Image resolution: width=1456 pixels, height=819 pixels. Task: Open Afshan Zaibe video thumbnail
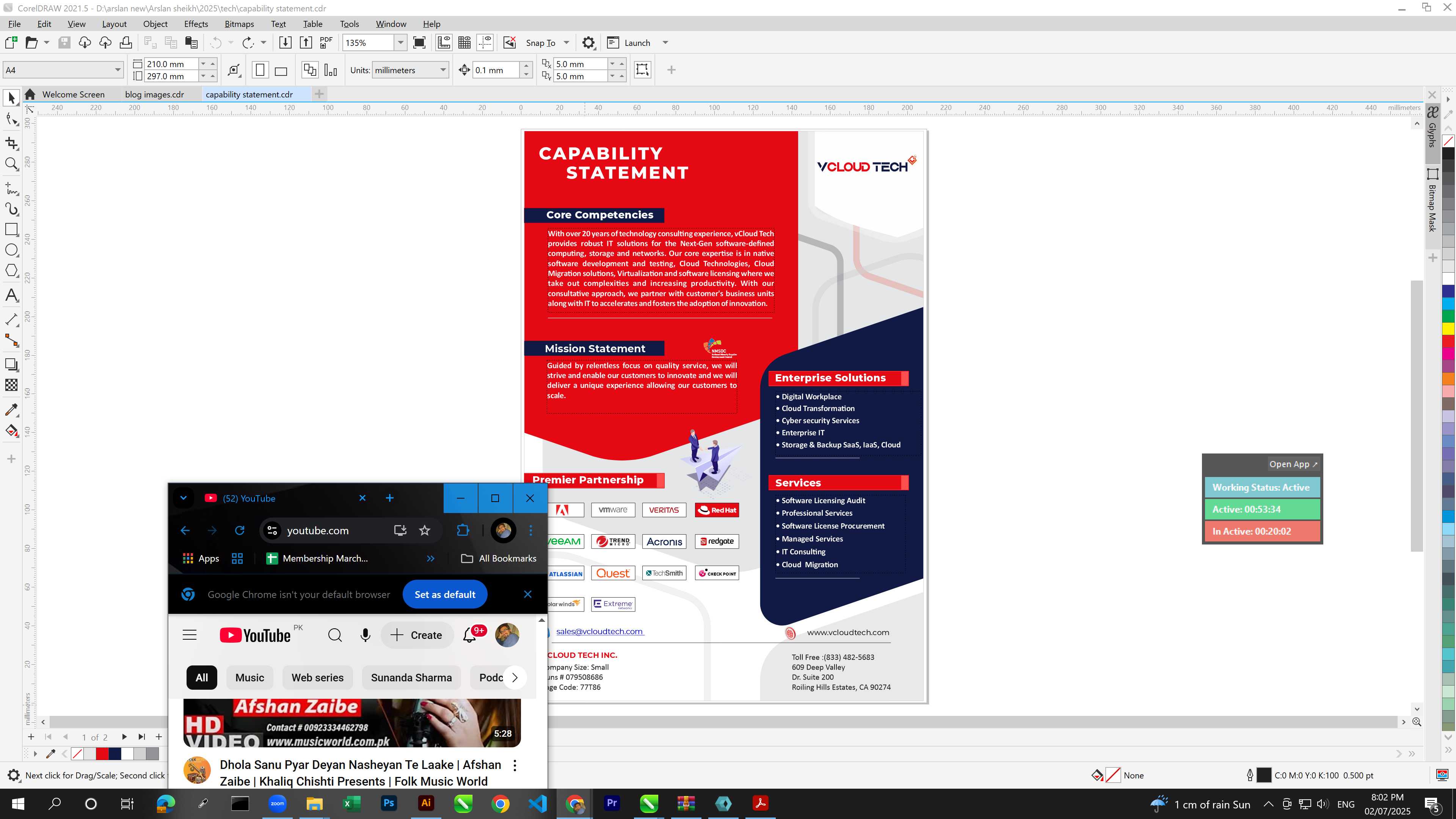(x=352, y=723)
